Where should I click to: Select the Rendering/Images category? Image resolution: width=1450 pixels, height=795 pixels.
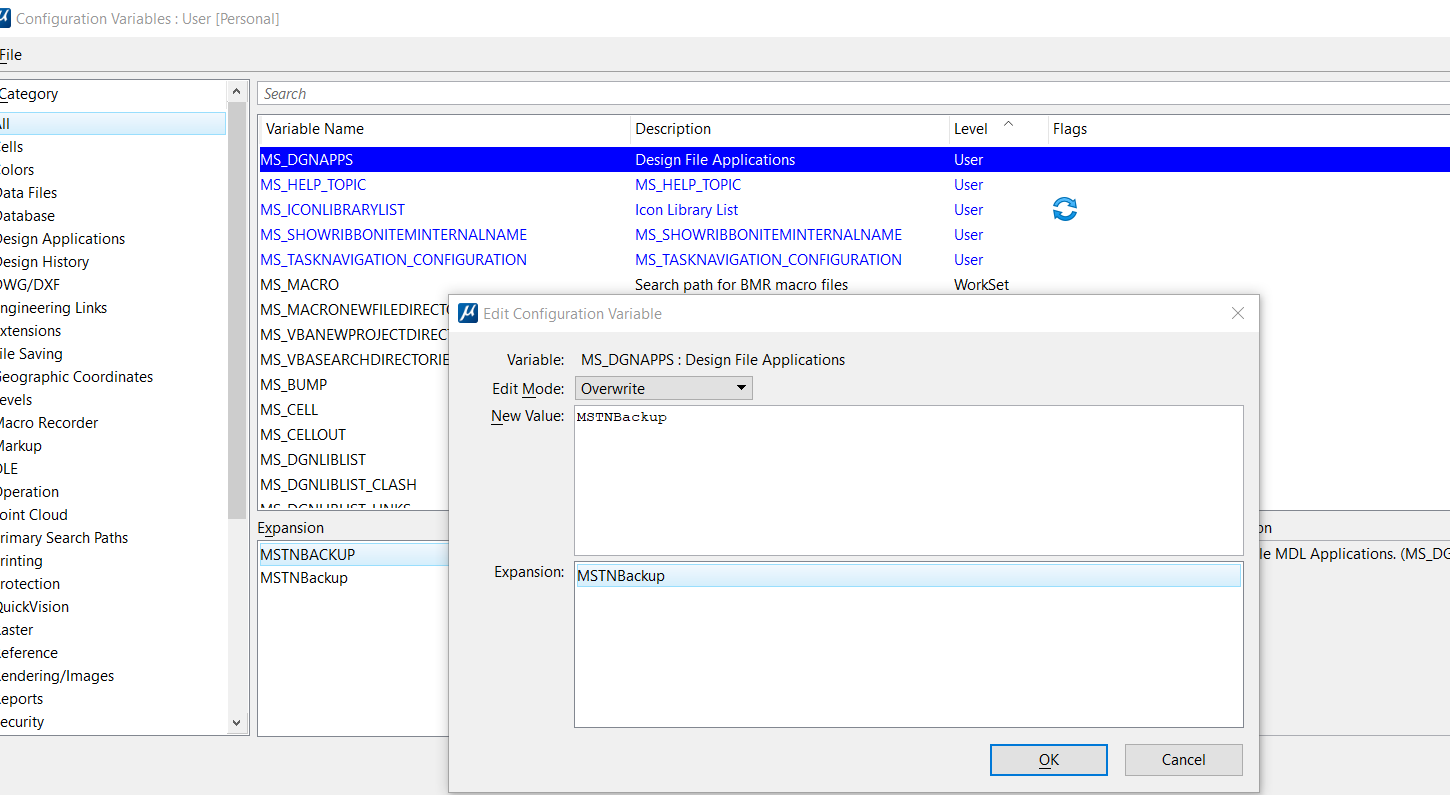click(x=56, y=676)
